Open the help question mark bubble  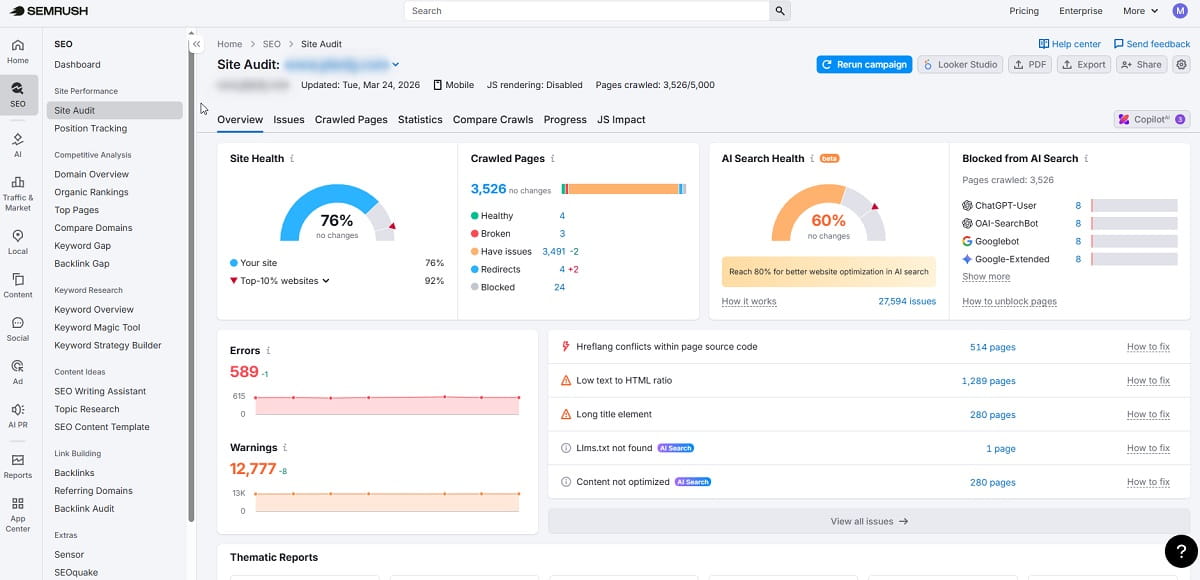click(1180, 551)
